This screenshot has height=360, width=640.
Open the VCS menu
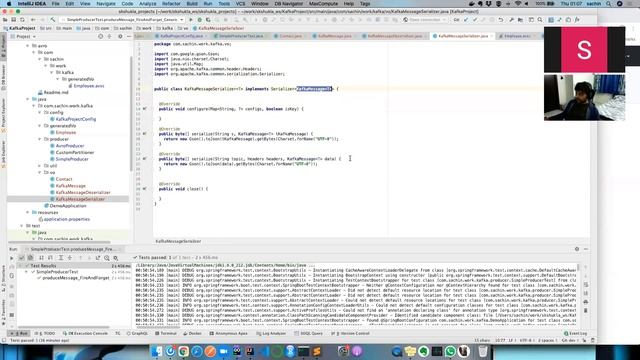(240, 4)
